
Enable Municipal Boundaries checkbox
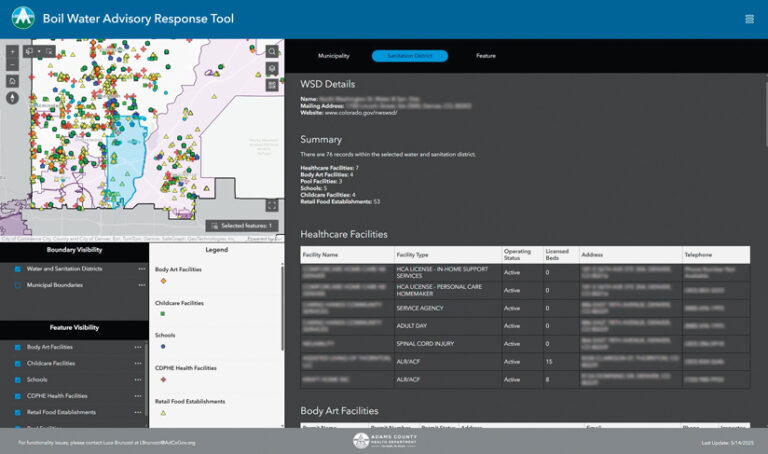[18, 285]
